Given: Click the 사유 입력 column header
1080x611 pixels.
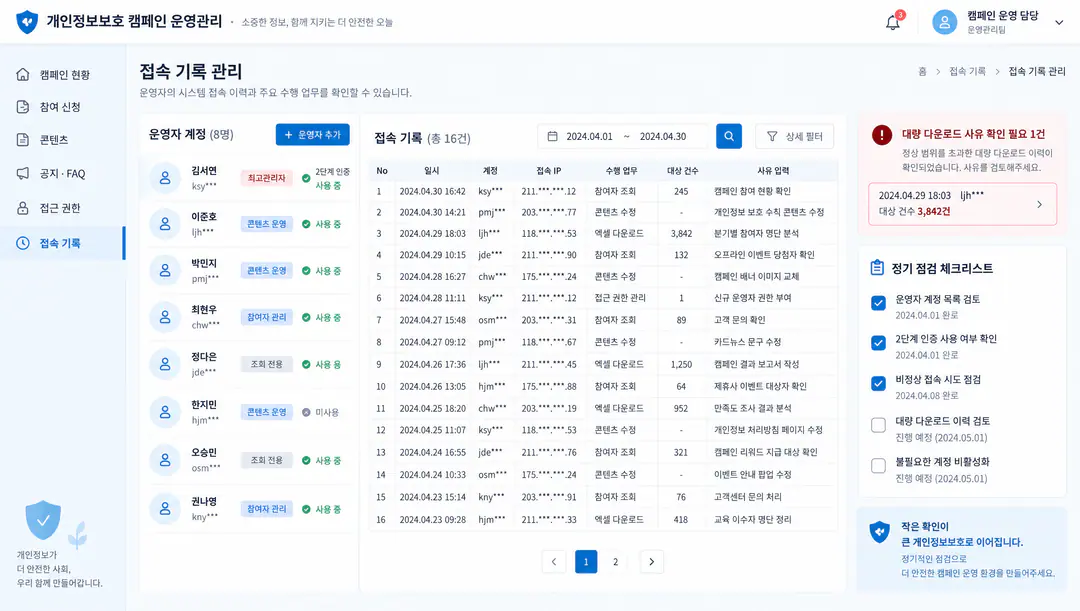Looking at the screenshot, I should click(773, 170).
